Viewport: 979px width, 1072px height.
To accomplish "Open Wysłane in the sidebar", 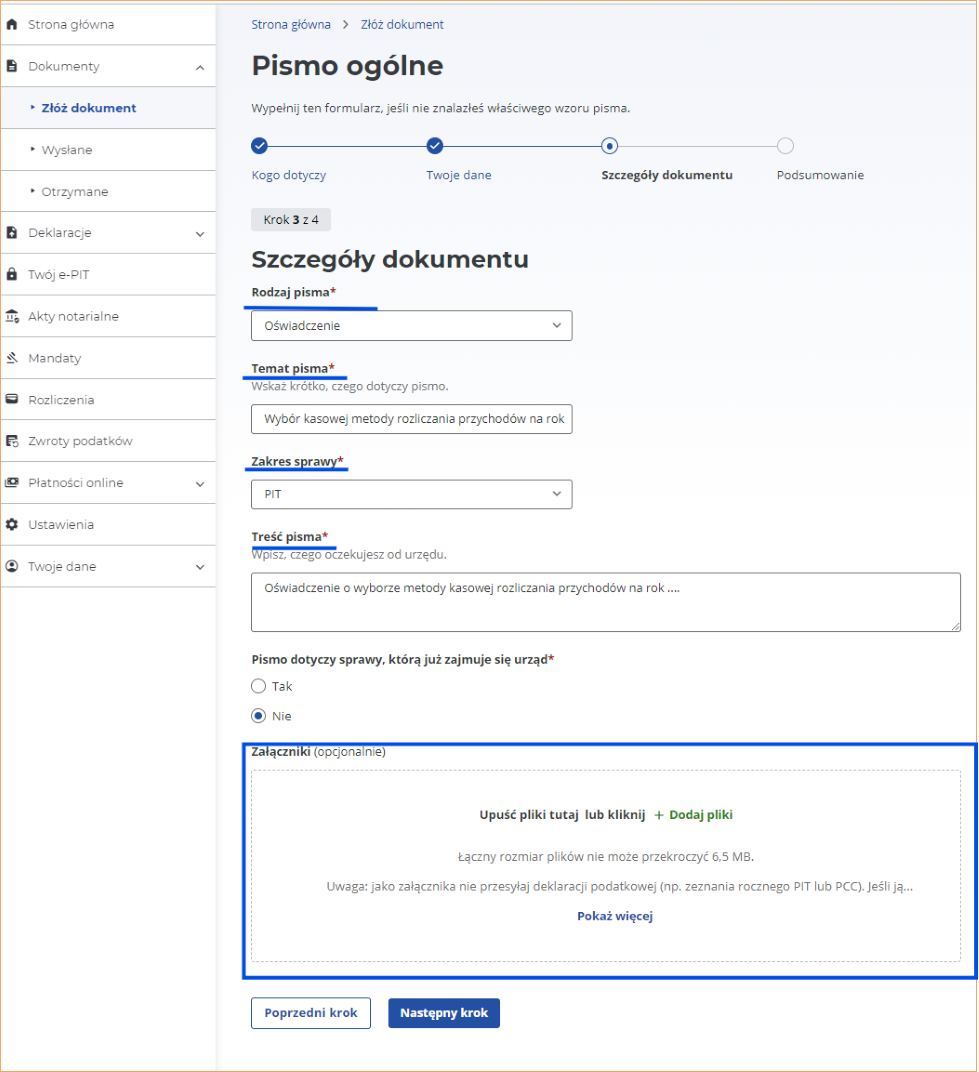I will coord(67,150).
